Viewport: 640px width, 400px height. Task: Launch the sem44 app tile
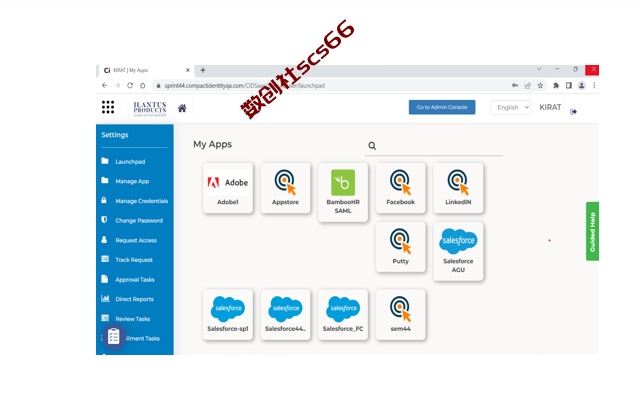tap(400, 315)
